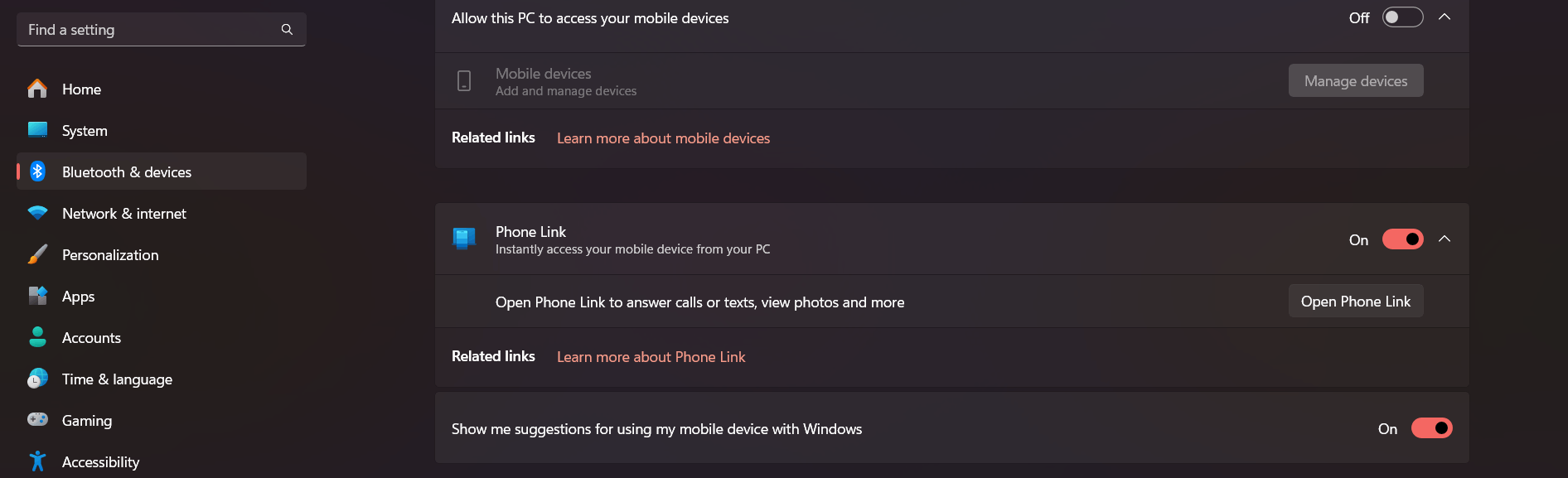Viewport: 1568px width, 478px height.
Task: Turn off mobile device suggestions
Action: point(1433,427)
